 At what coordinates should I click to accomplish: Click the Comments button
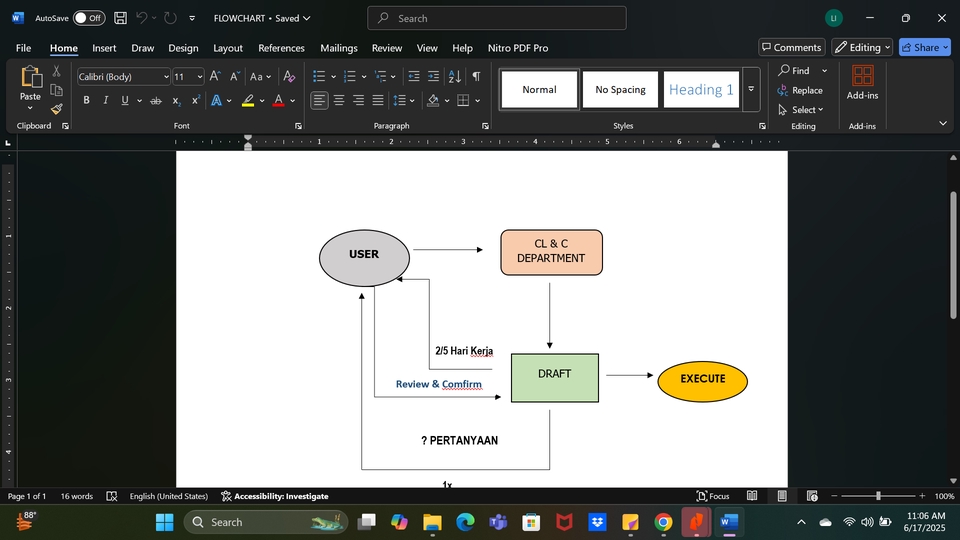pos(791,47)
